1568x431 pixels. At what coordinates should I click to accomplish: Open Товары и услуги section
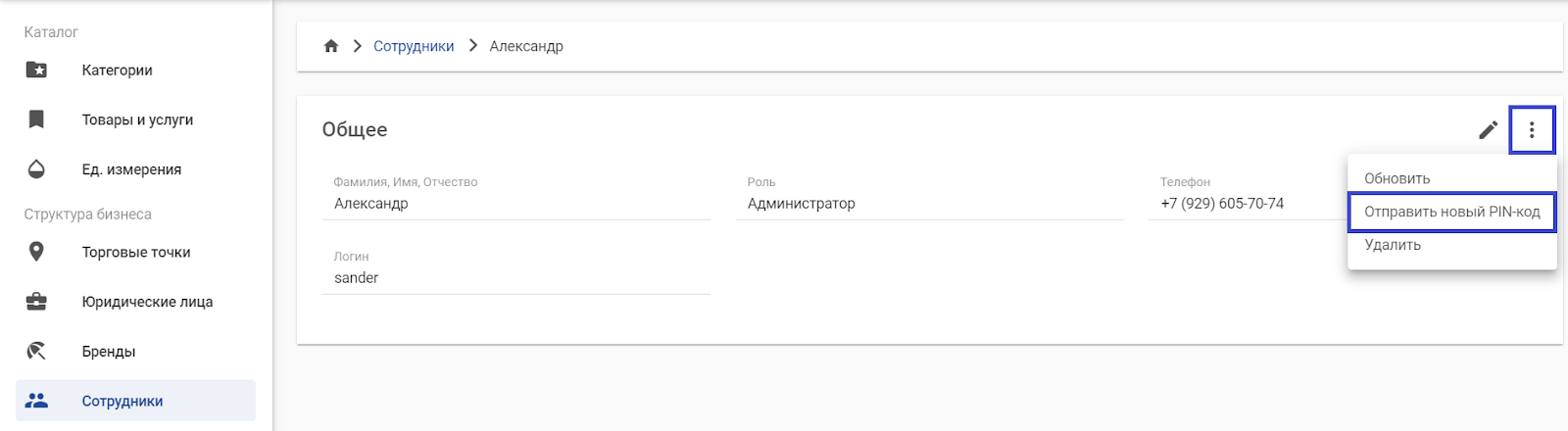(137, 120)
